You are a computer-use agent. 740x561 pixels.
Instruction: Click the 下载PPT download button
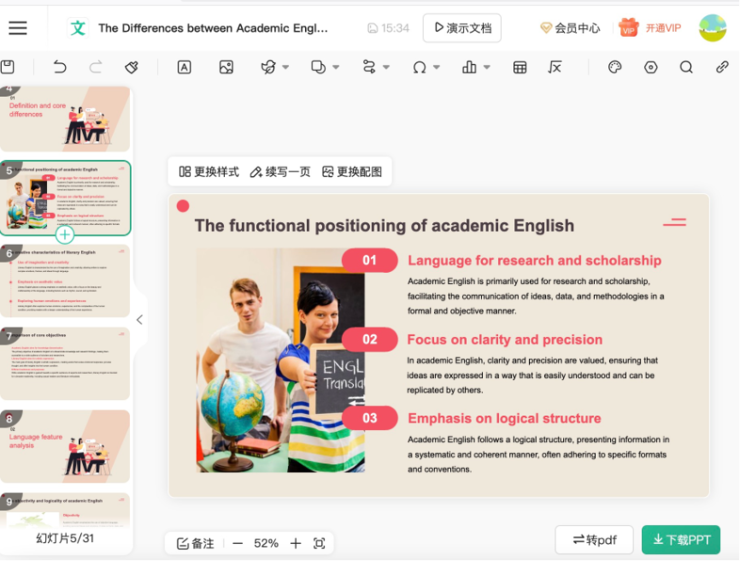(x=681, y=540)
